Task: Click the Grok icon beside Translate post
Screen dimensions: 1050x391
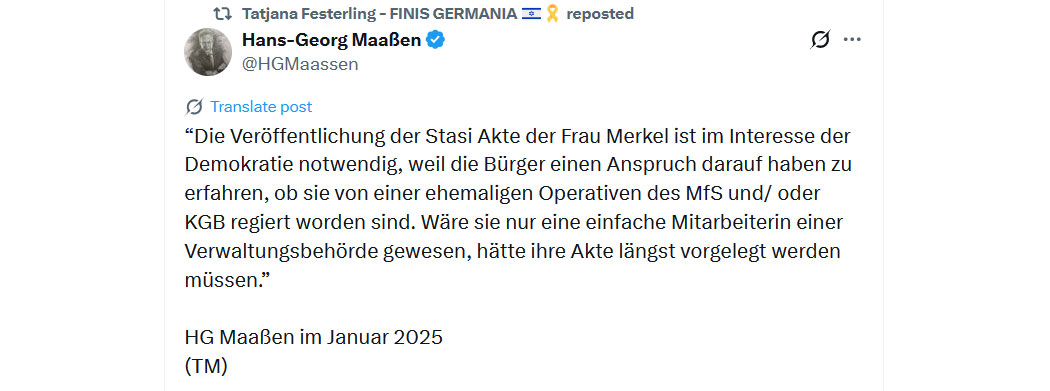Action: (x=194, y=106)
